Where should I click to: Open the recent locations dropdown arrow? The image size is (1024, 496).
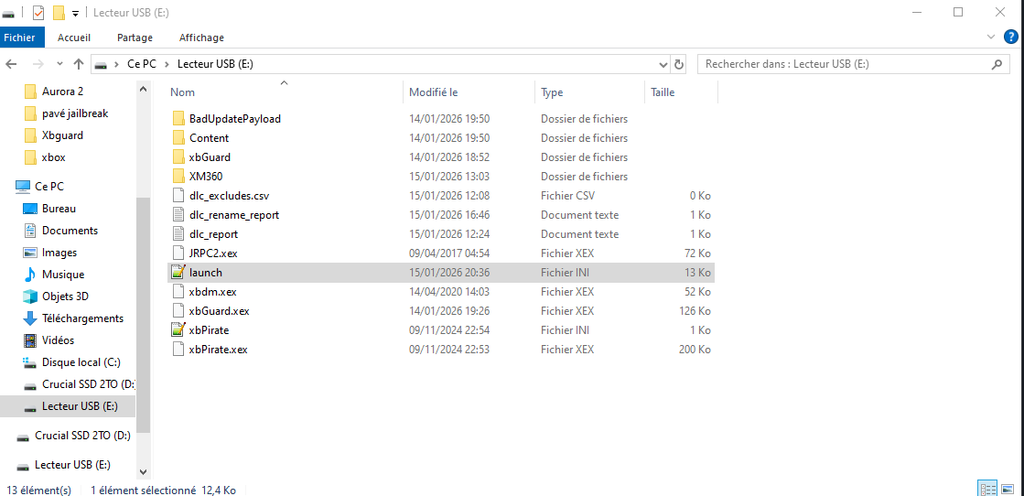click(59, 64)
